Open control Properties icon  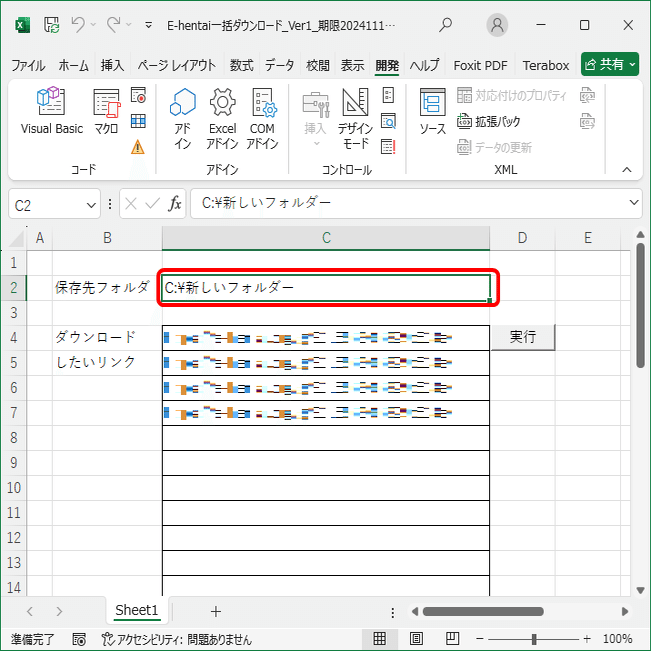click(x=388, y=95)
